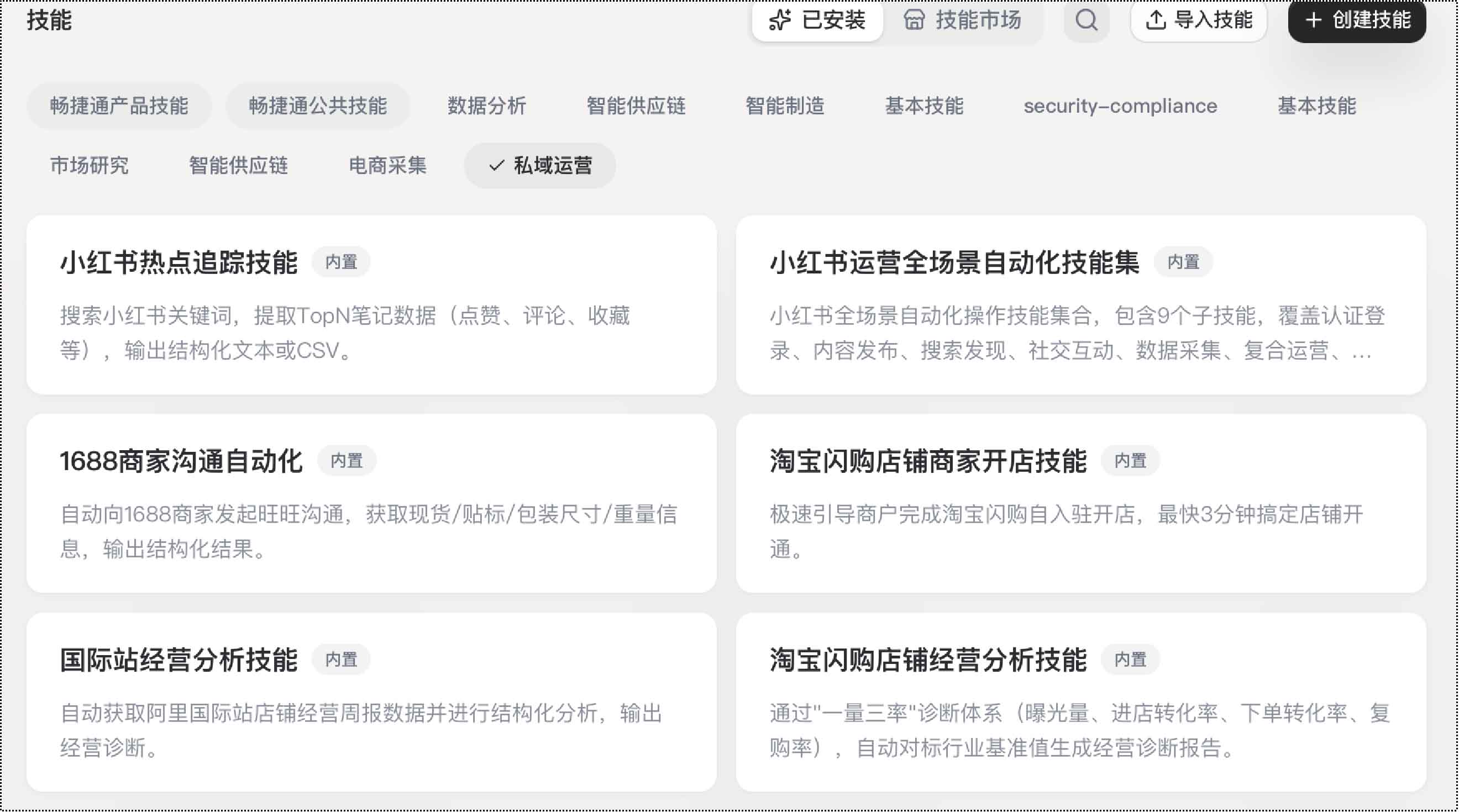Click the description starting 小红书全场景自动化操作
1459x812 pixels.
coord(1077,333)
